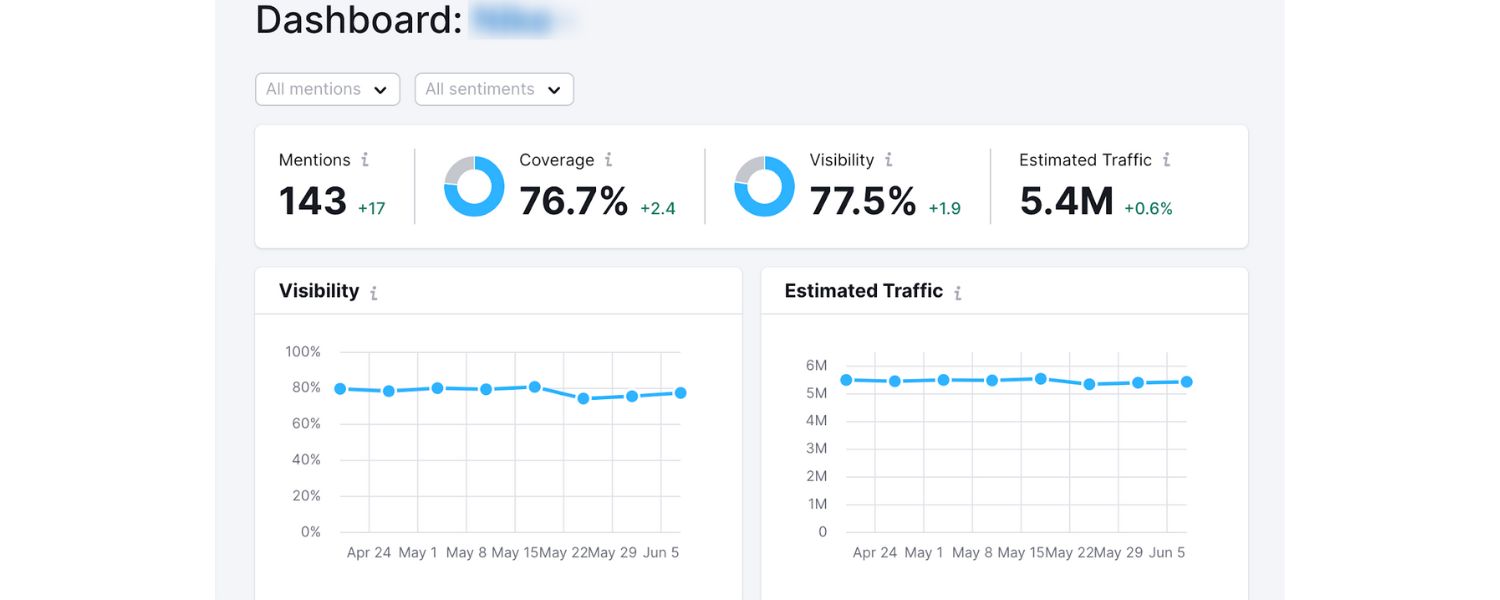Click the 76.7% coverage value
The width and height of the screenshot is (1500, 600).
[573, 202]
